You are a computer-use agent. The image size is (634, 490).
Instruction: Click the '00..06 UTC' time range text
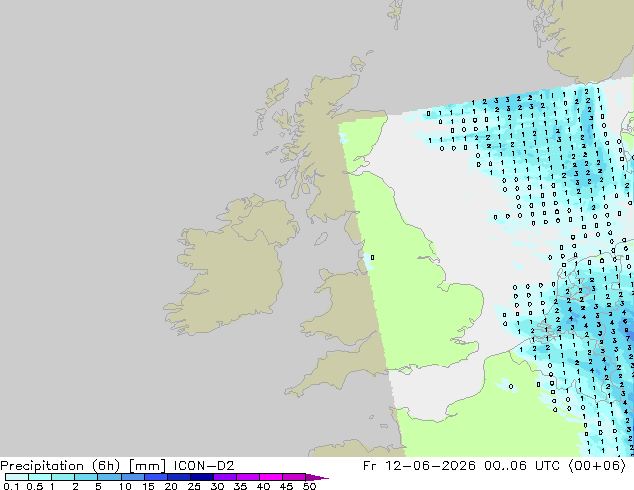(522, 466)
